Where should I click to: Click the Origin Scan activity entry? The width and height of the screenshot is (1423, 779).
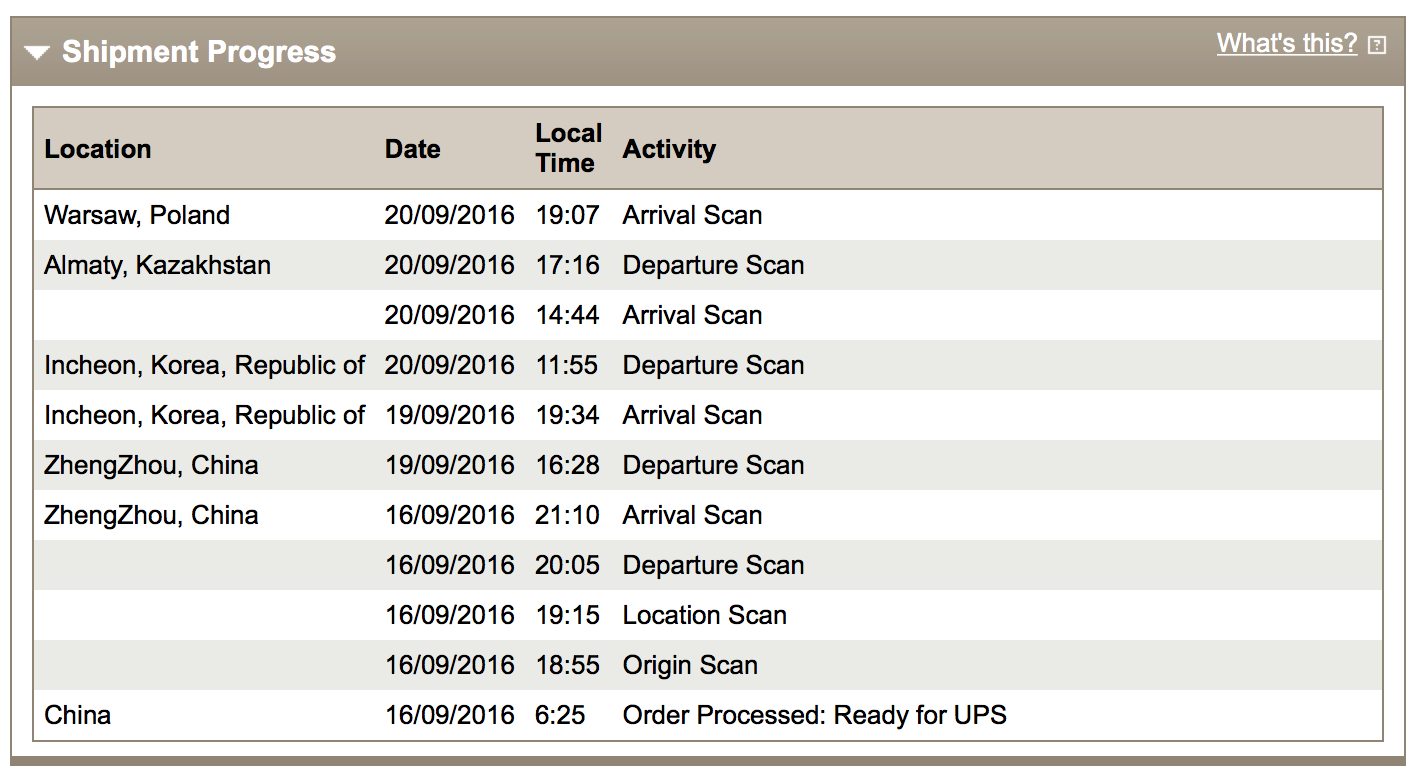pyautogui.click(x=690, y=665)
